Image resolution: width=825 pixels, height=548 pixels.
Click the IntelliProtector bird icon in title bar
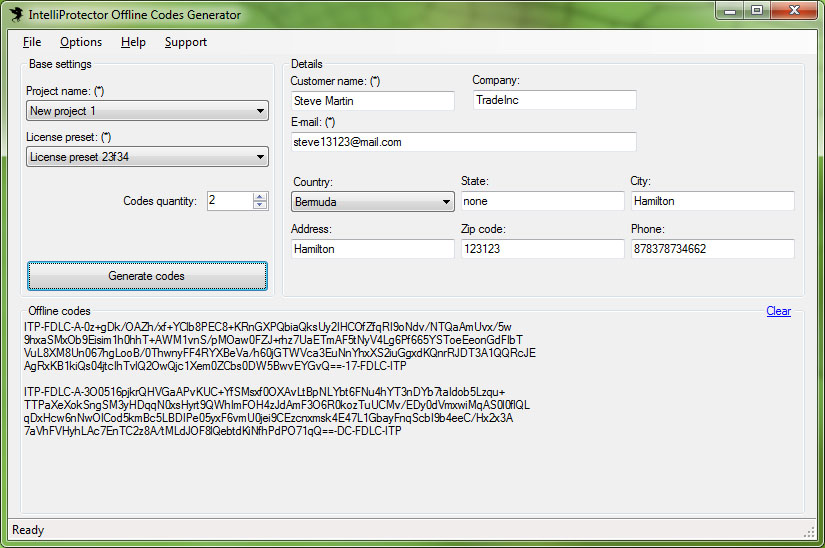point(17,14)
